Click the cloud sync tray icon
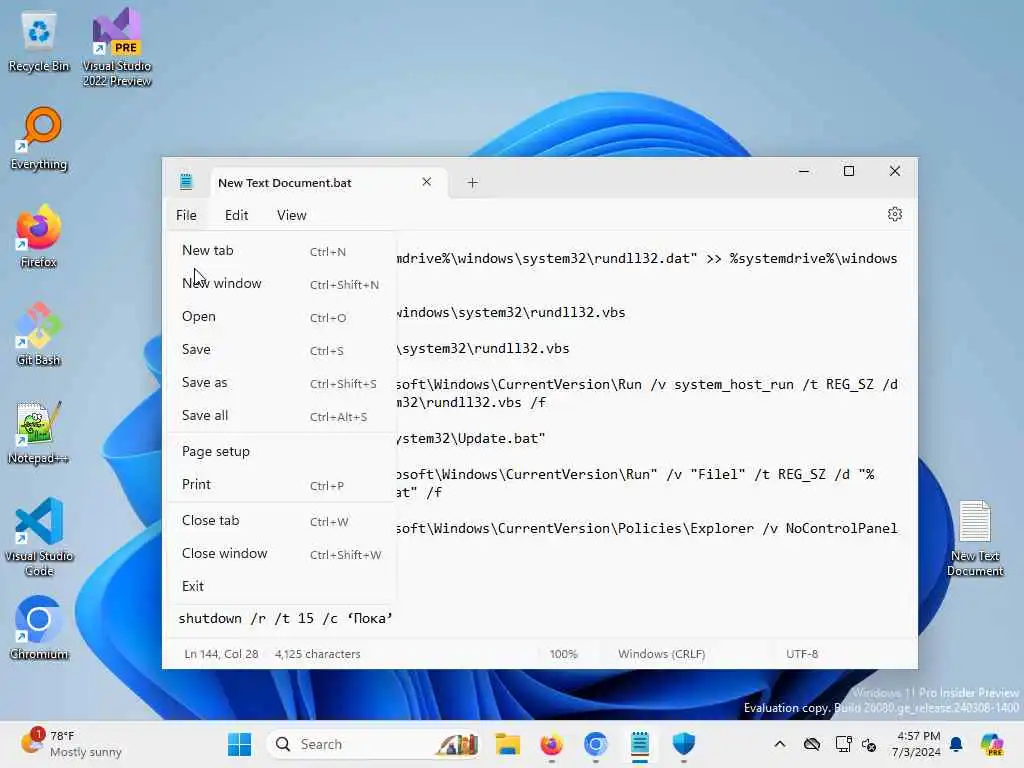 tap(812, 744)
